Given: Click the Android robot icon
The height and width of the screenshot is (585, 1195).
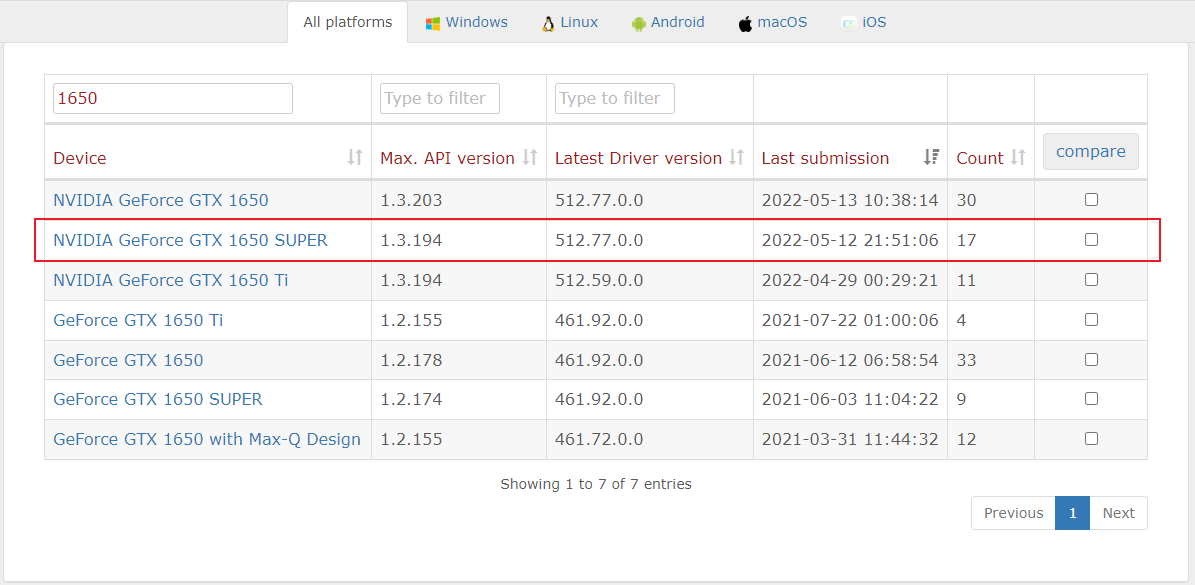Looking at the screenshot, I should tap(639, 24).
